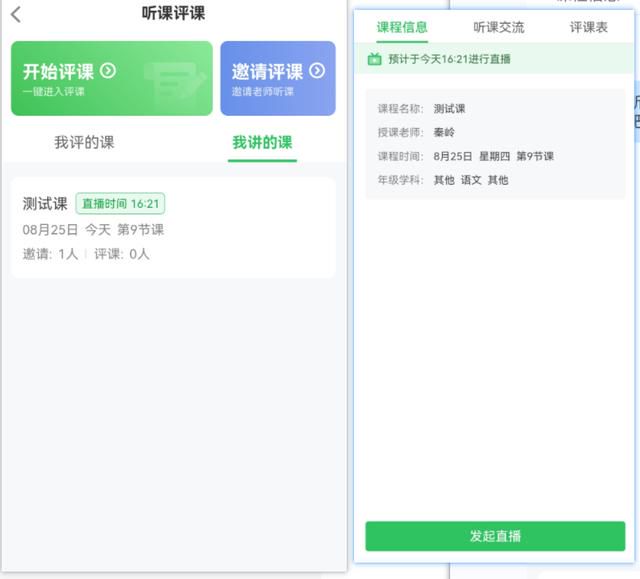Click the arrow icon beside 开始评课
The height and width of the screenshot is (579, 640).
coord(108,71)
